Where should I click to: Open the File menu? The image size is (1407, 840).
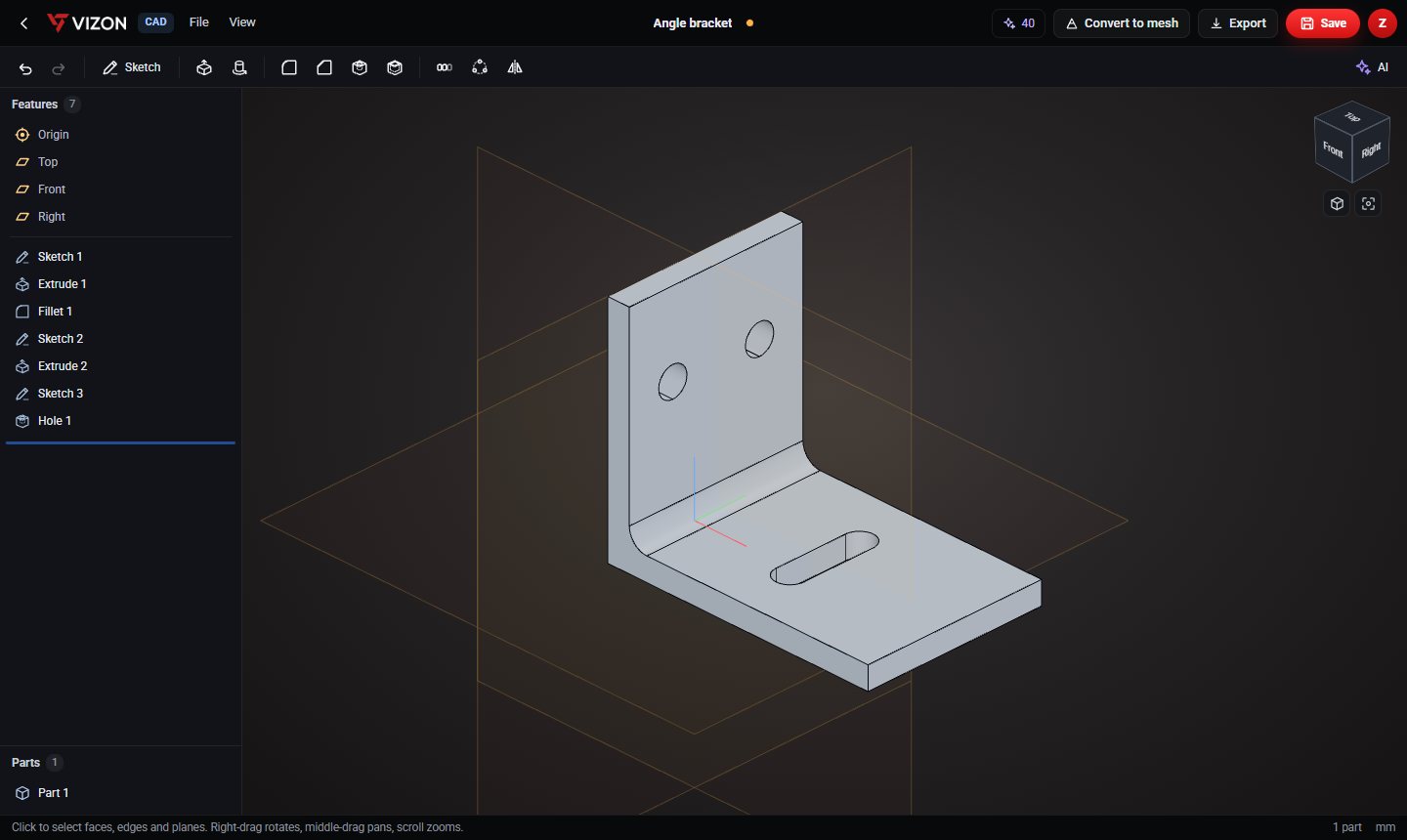click(199, 22)
